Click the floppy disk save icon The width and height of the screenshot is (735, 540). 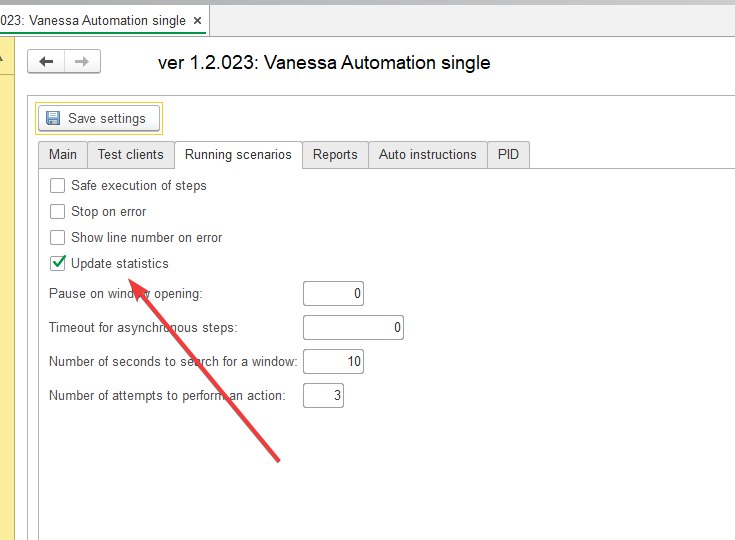pos(53,118)
